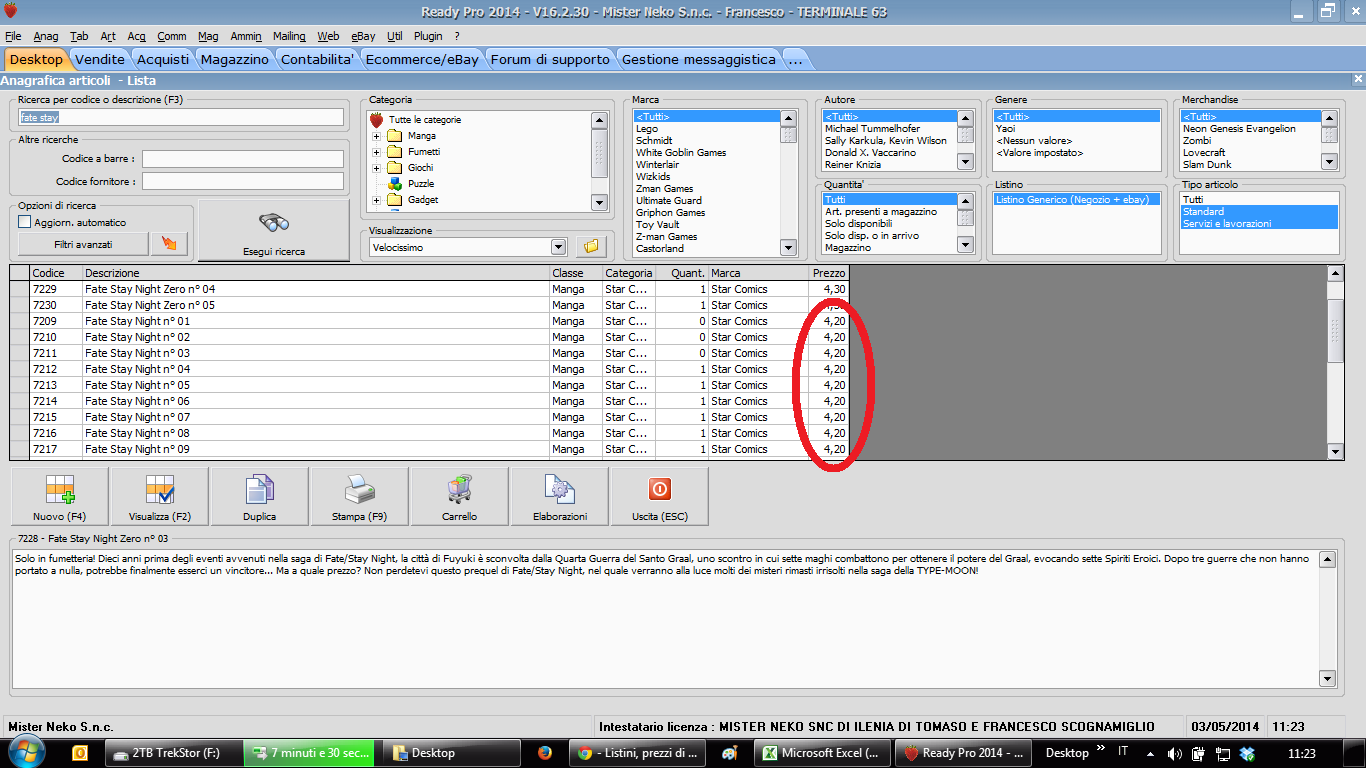Click the Codice a barre input field

[243, 159]
